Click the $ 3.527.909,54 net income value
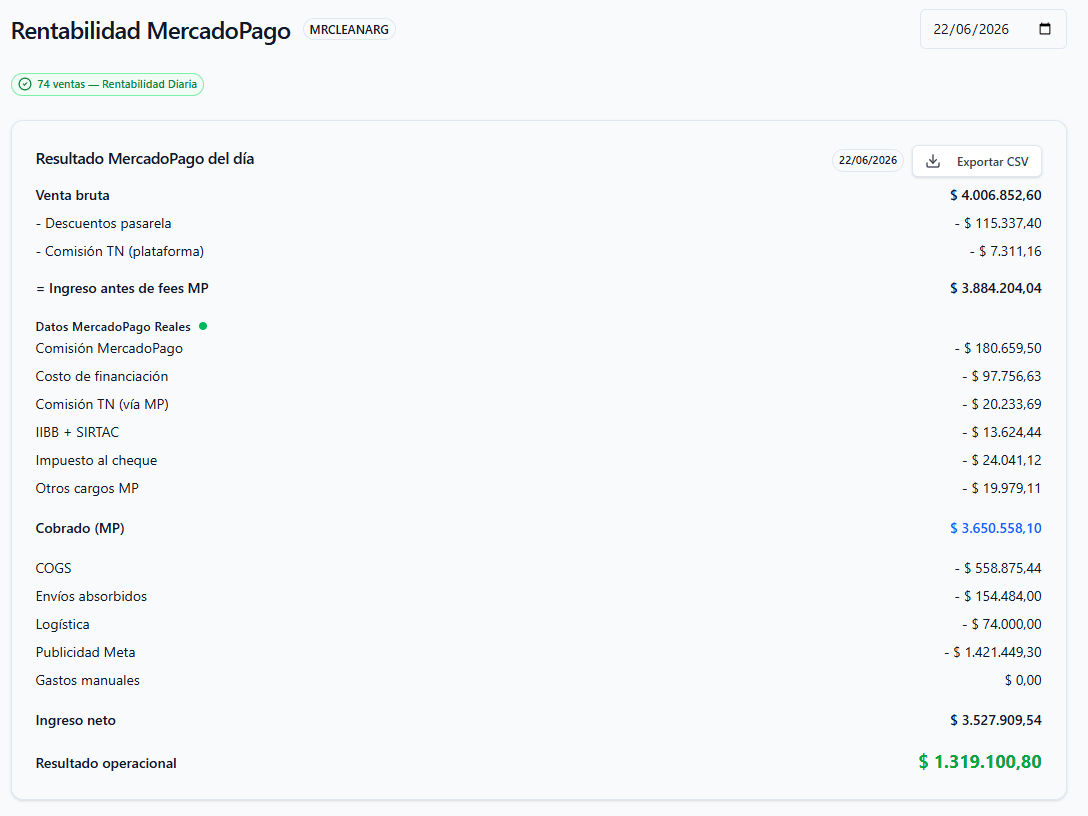Image resolution: width=1088 pixels, height=816 pixels. (996, 721)
